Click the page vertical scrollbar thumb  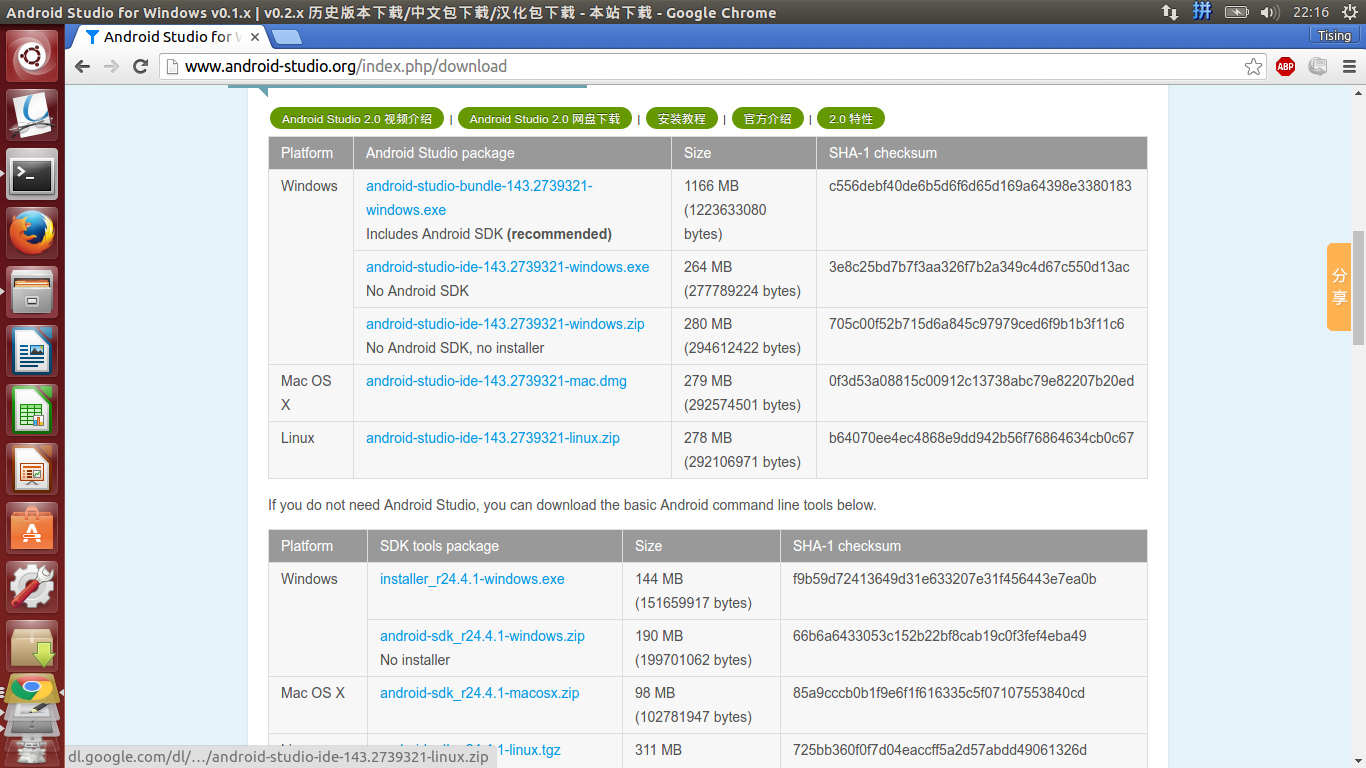point(1358,288)
